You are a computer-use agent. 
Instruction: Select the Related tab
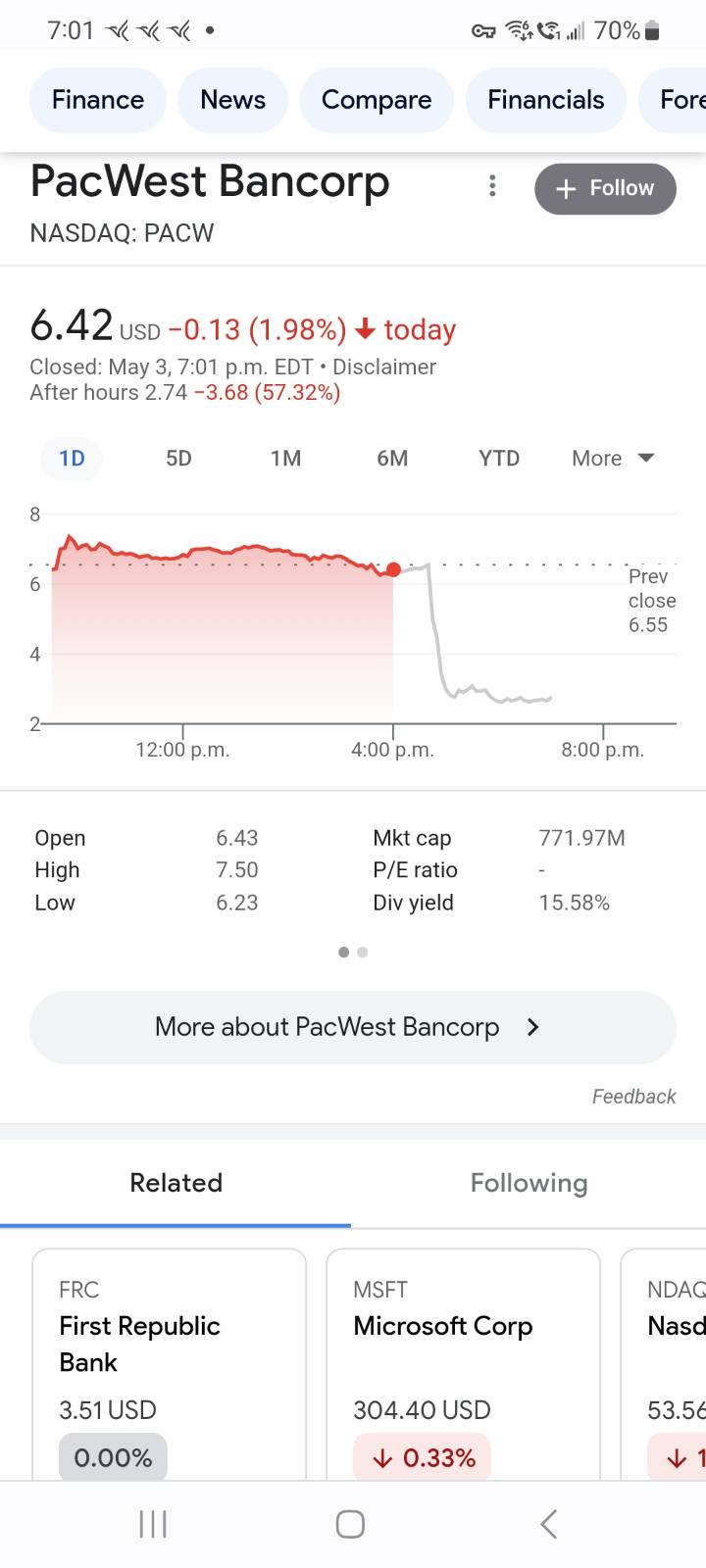pyautogui.click(x=176, y=1183)
